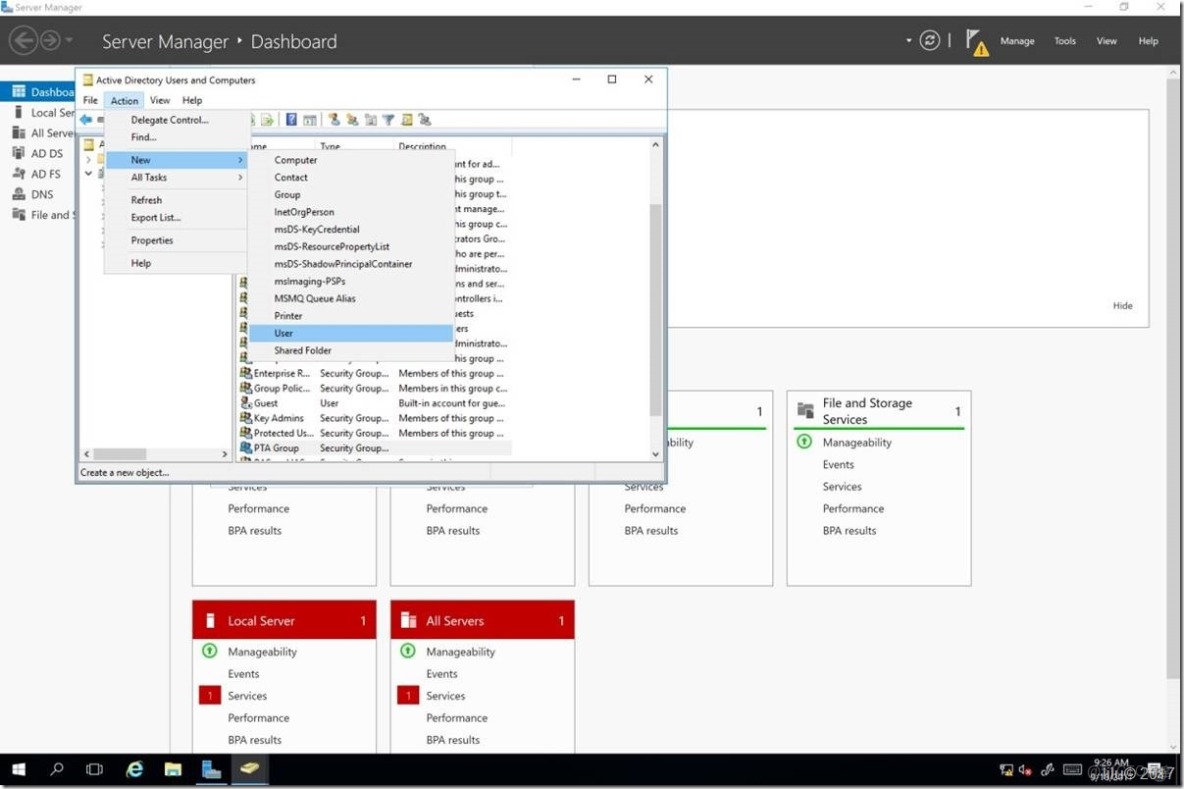Select the Set Filter Options funnel icon
Viewport: 1184px width, 789px height.
pos(387,120)
